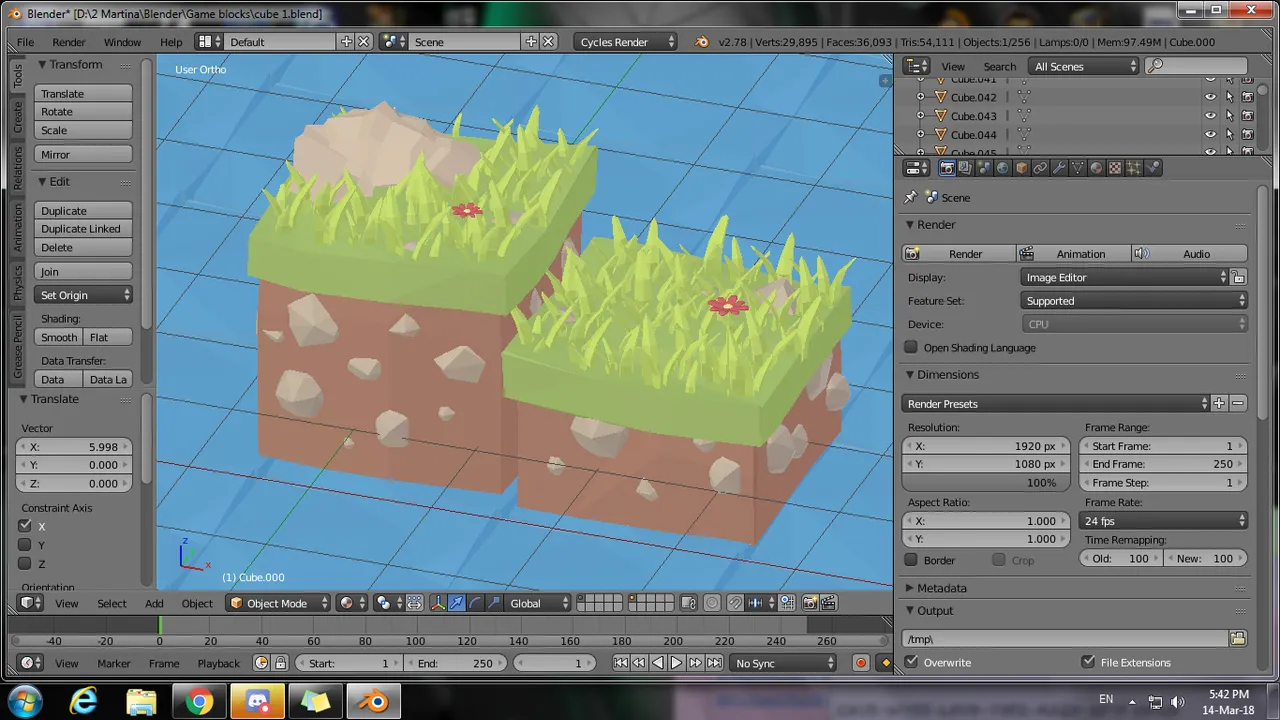
Task: Play the animation forward
Action: point(676,663)
